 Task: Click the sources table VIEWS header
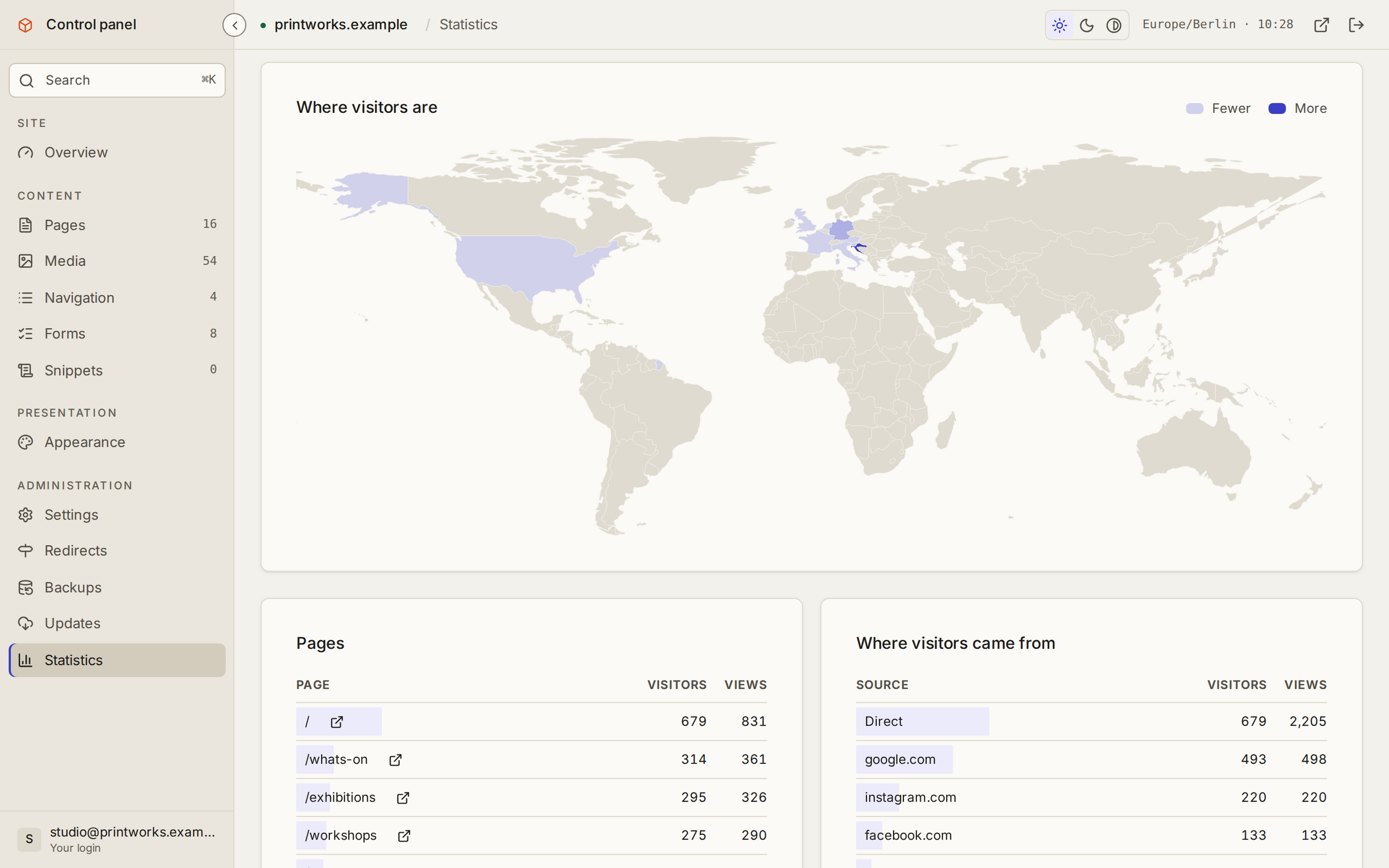1305,685
